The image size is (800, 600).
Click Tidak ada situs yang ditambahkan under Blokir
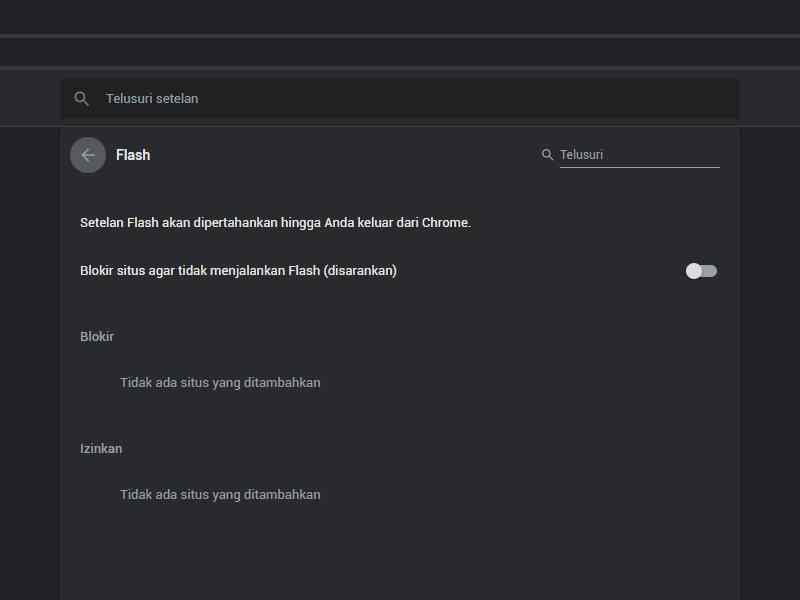coord(220,383)
